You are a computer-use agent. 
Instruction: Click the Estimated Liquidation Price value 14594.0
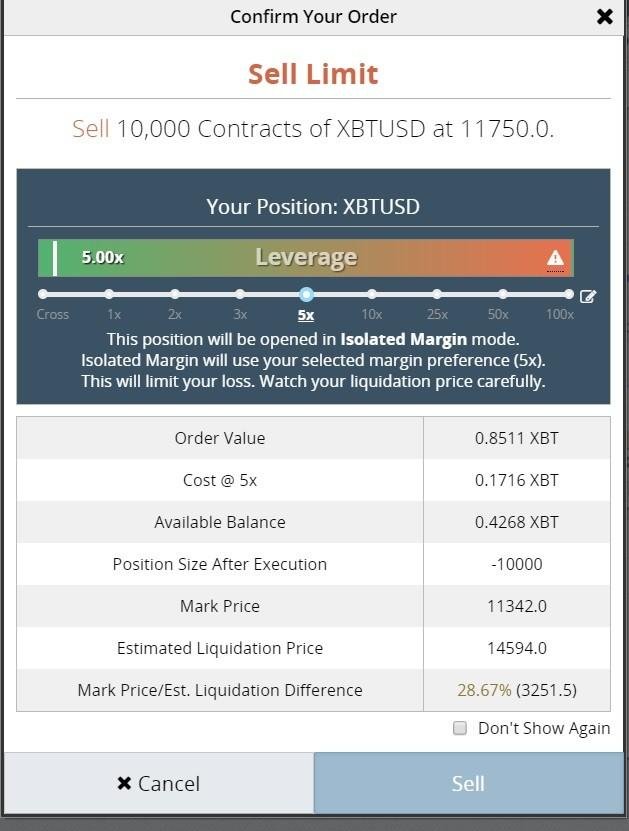click(516, 648)
